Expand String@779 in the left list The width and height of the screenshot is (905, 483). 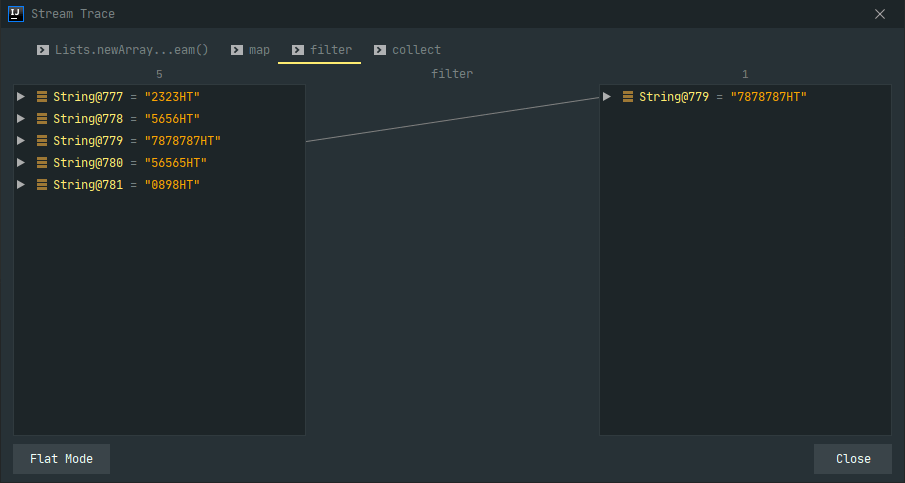click(x=21, y=141)
